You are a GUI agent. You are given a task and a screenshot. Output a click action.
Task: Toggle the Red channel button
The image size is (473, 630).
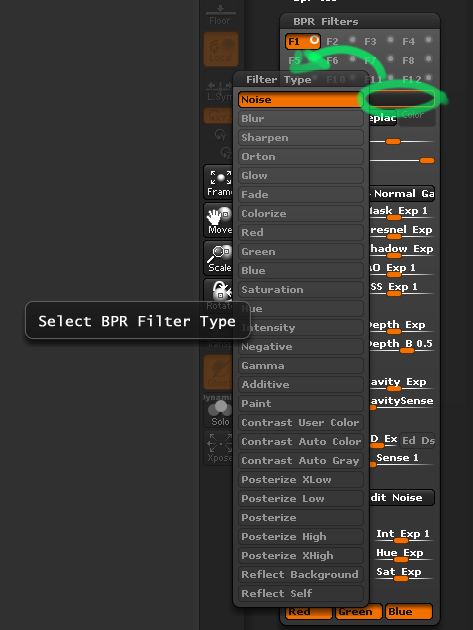pyautogui.click(x=309, y=612)
